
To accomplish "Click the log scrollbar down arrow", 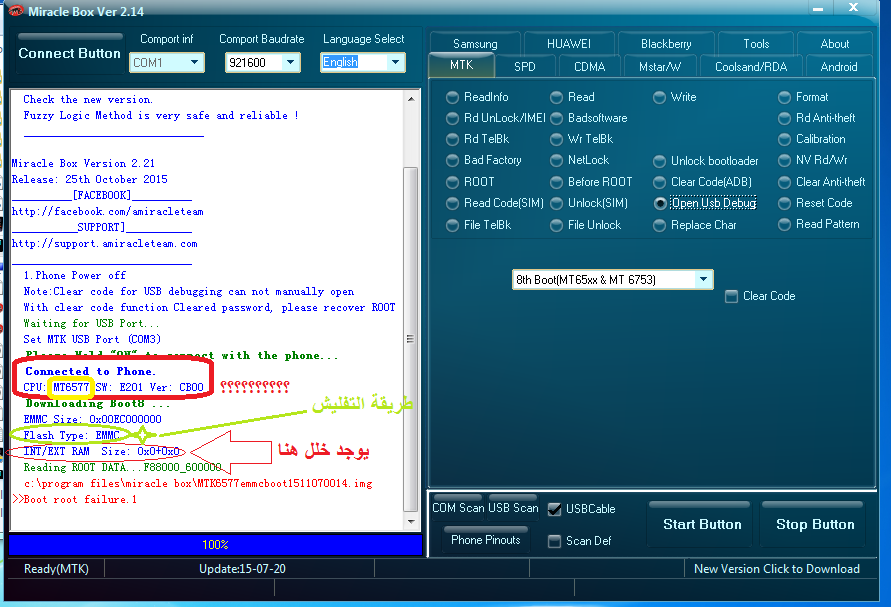I will tap(411, 521).
